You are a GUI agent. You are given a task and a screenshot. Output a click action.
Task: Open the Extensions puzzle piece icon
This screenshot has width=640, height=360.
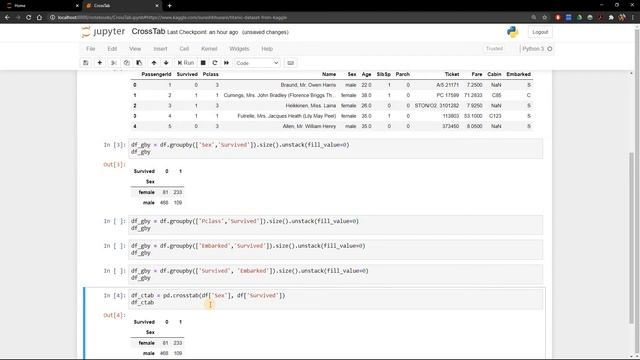click(611, 18)
